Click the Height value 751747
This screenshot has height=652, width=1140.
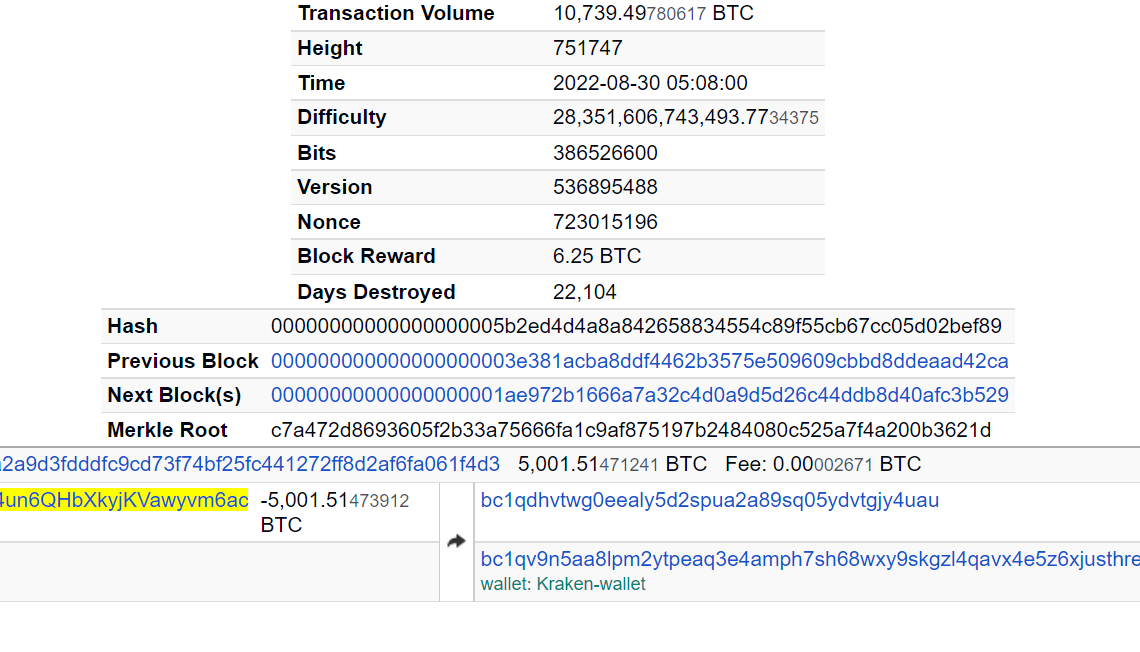[588, 48]
